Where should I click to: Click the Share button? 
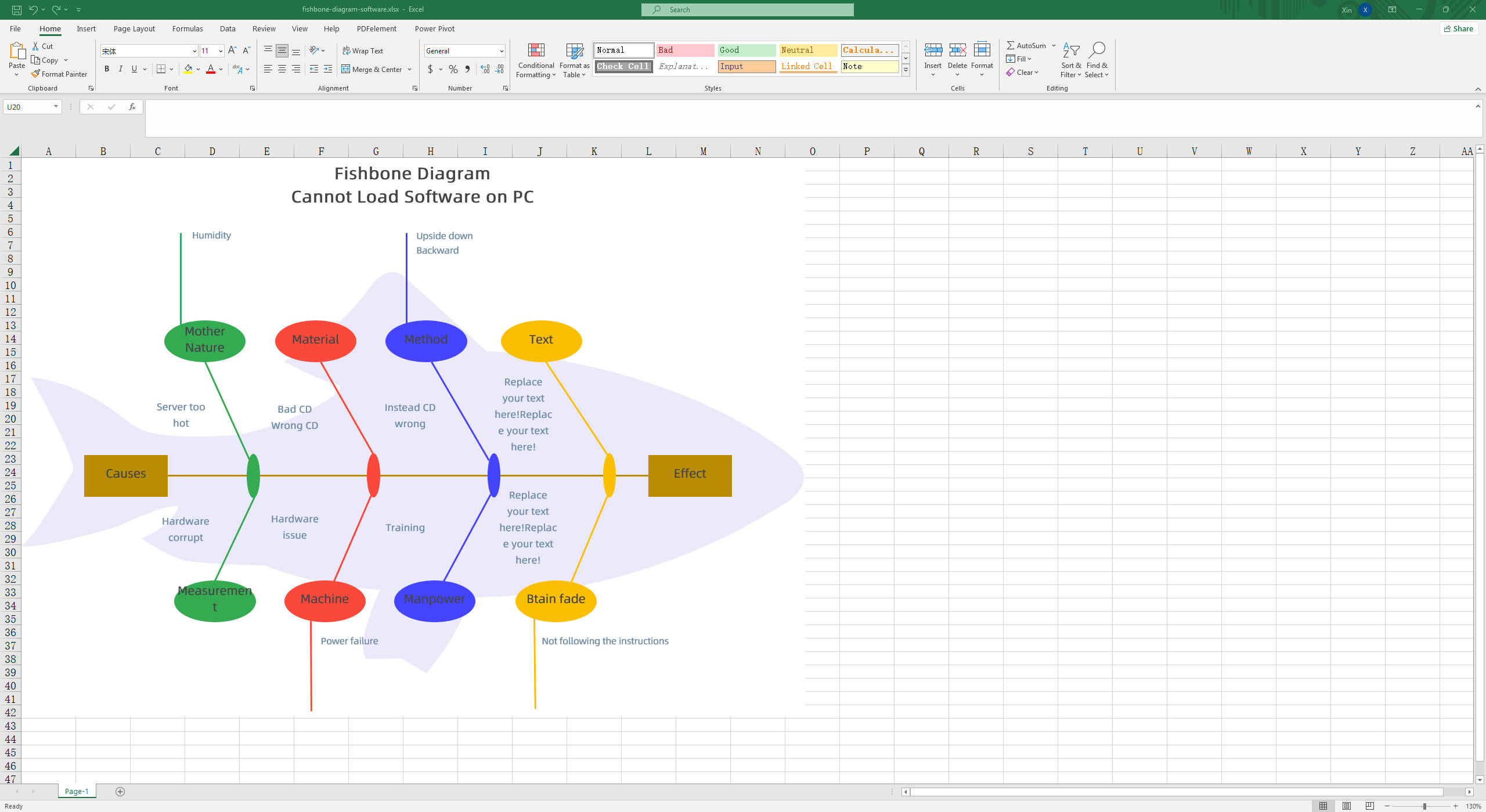pyautogui.click(x=1458, y=28)
